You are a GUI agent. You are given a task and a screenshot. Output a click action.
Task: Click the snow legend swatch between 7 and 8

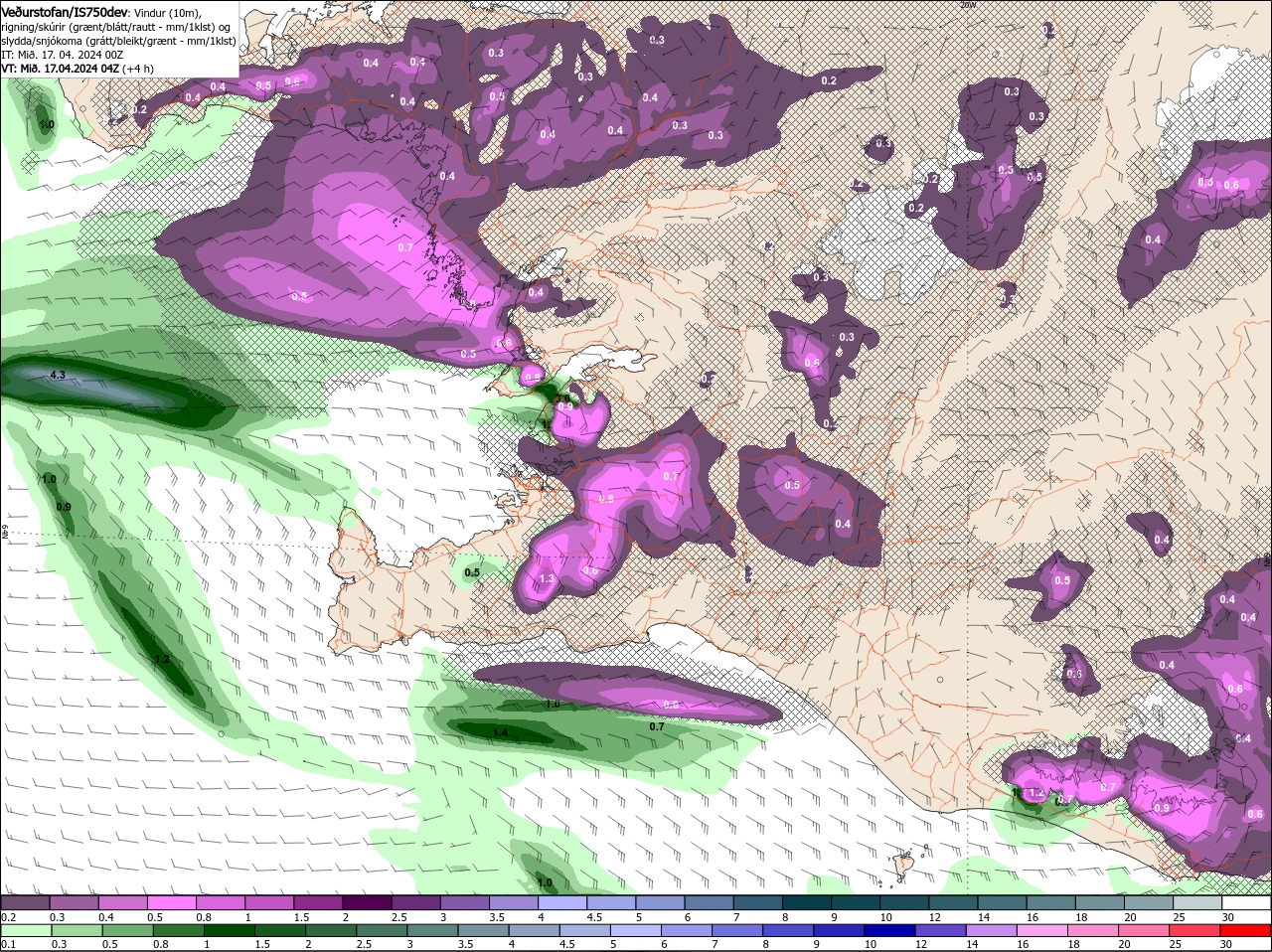pyautogui.click(x=757, y=903)
